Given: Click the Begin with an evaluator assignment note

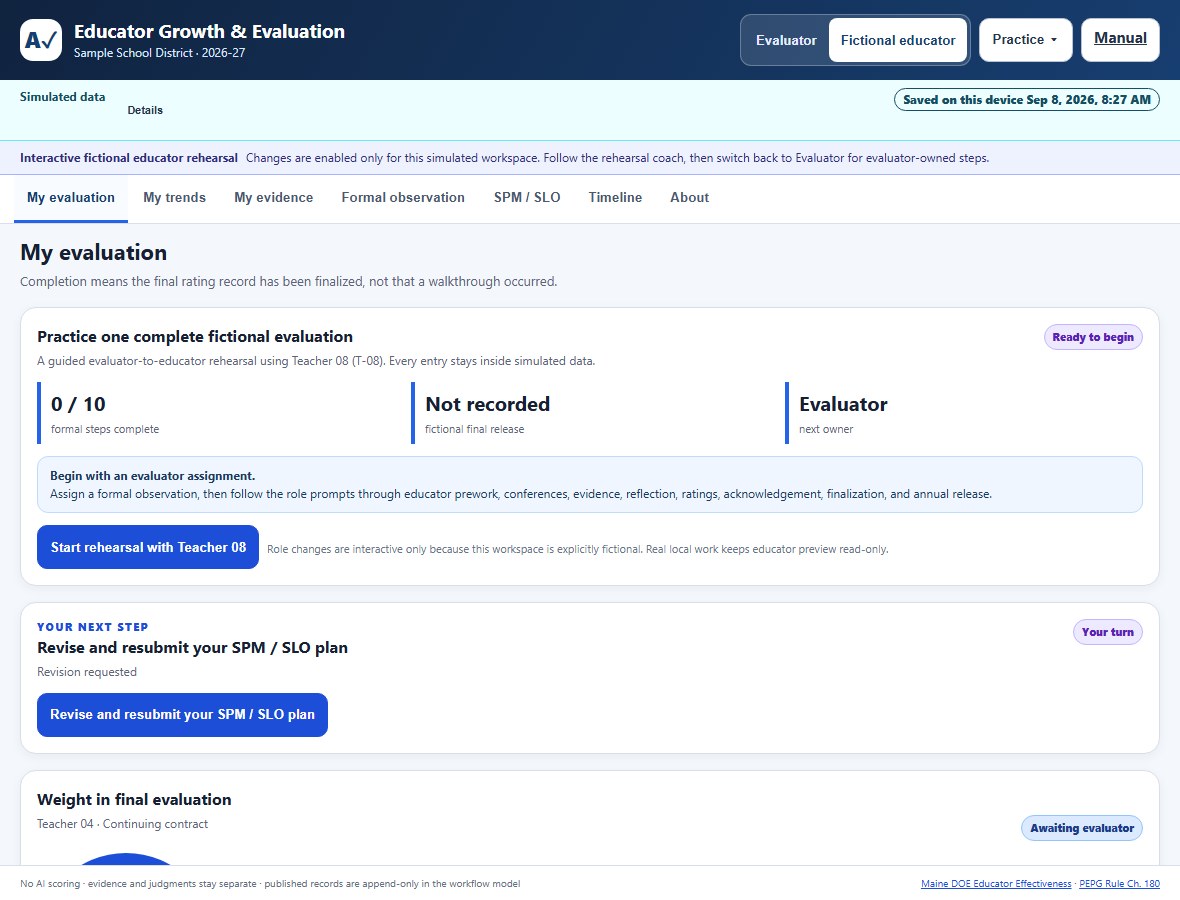Looking at the screenshot, I should (x=590, y=485).
